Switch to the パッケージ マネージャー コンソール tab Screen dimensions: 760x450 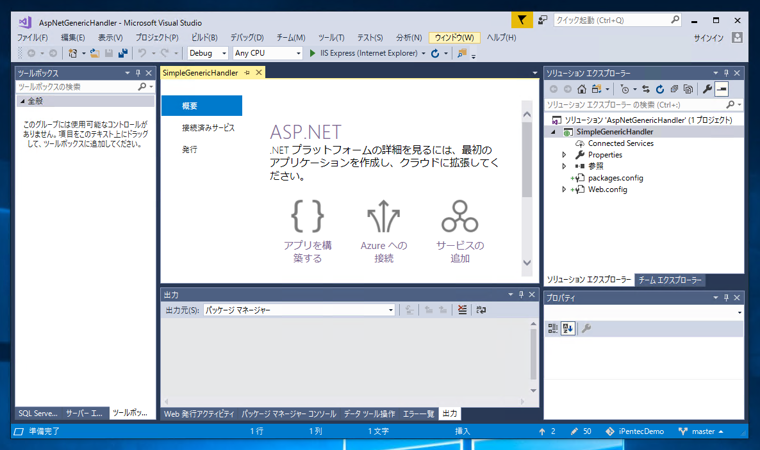289,414
